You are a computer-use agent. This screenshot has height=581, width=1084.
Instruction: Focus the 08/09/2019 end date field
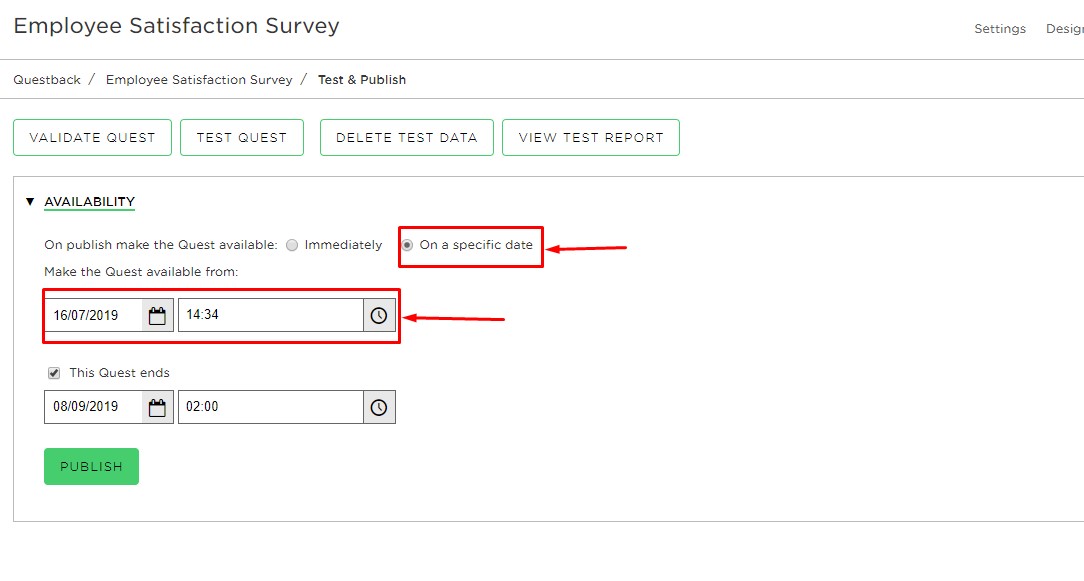[94, 407]
